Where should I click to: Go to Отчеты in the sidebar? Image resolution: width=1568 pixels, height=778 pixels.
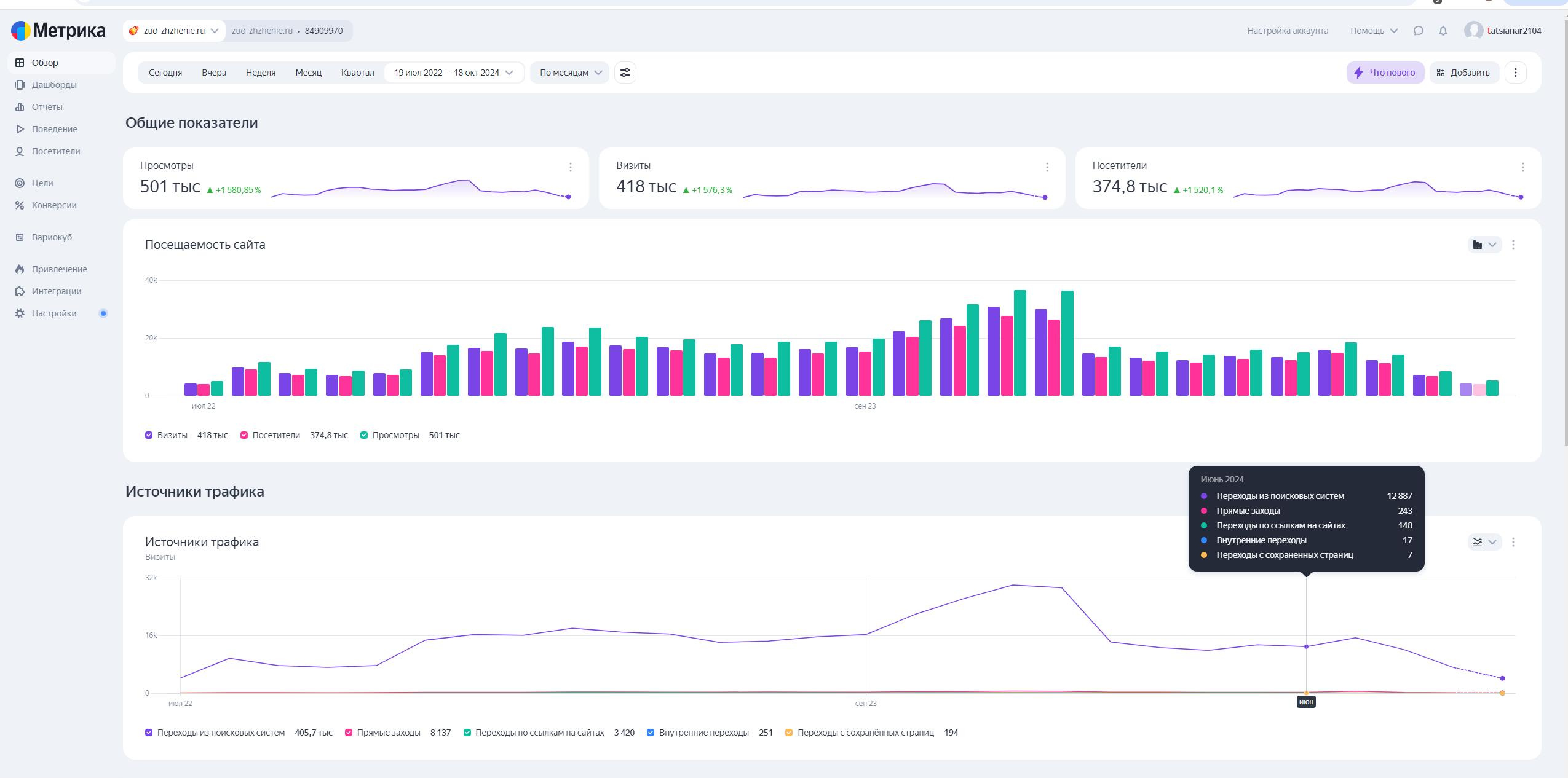[x=47, y=107]
